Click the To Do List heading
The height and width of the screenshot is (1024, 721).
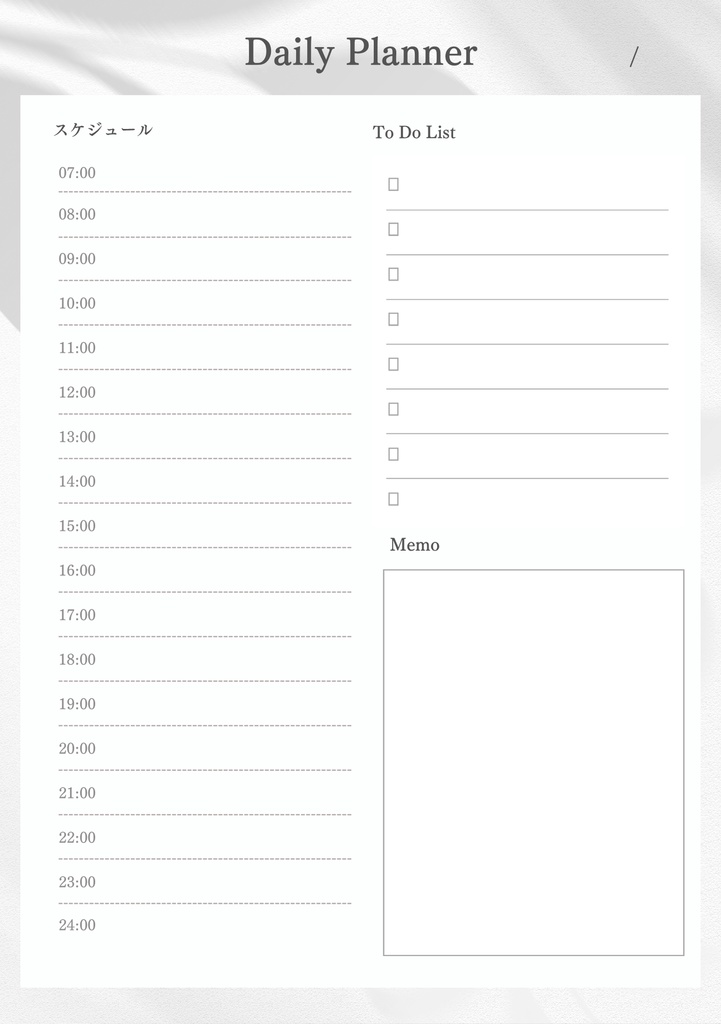pyautogui.click(x=414, y=132)
